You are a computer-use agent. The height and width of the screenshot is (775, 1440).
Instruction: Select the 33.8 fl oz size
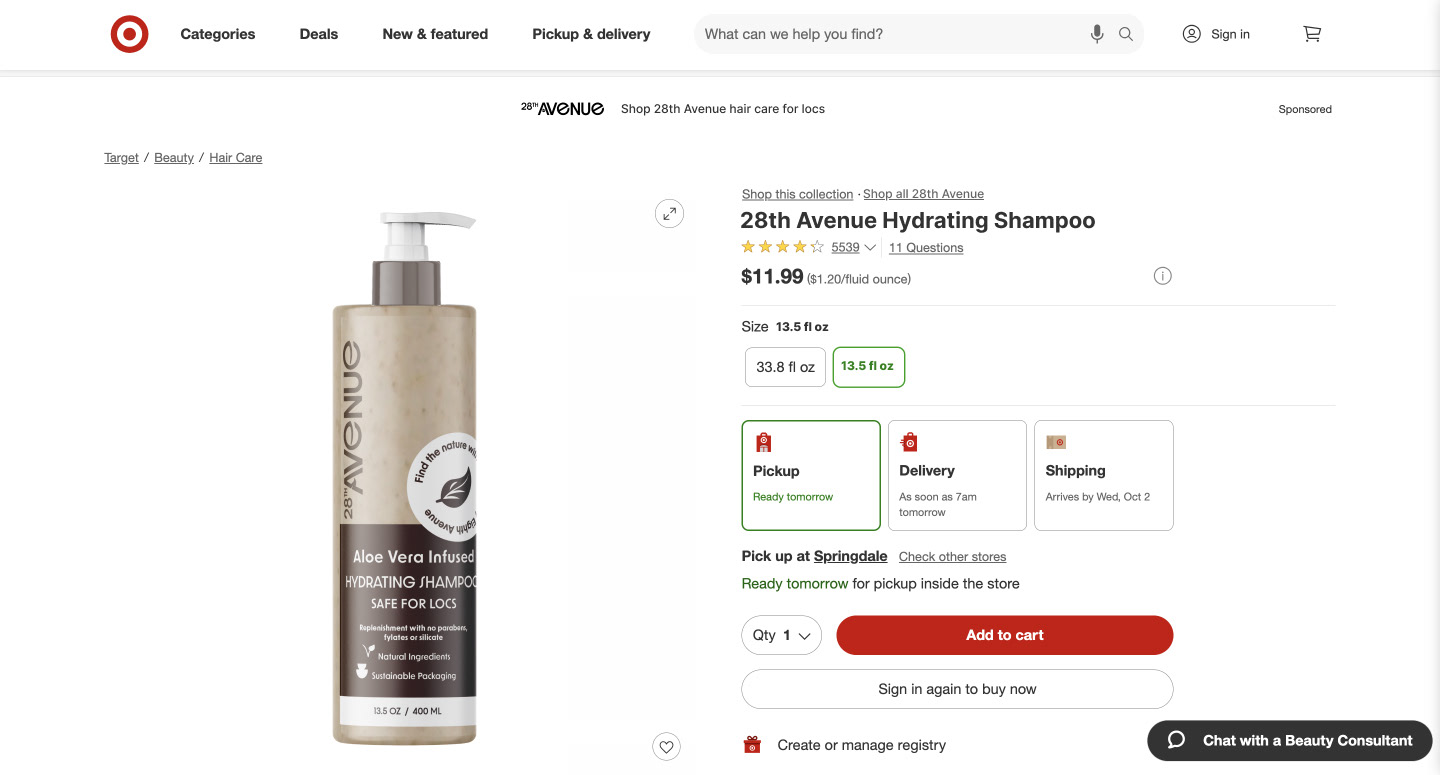tap(785, 367)
